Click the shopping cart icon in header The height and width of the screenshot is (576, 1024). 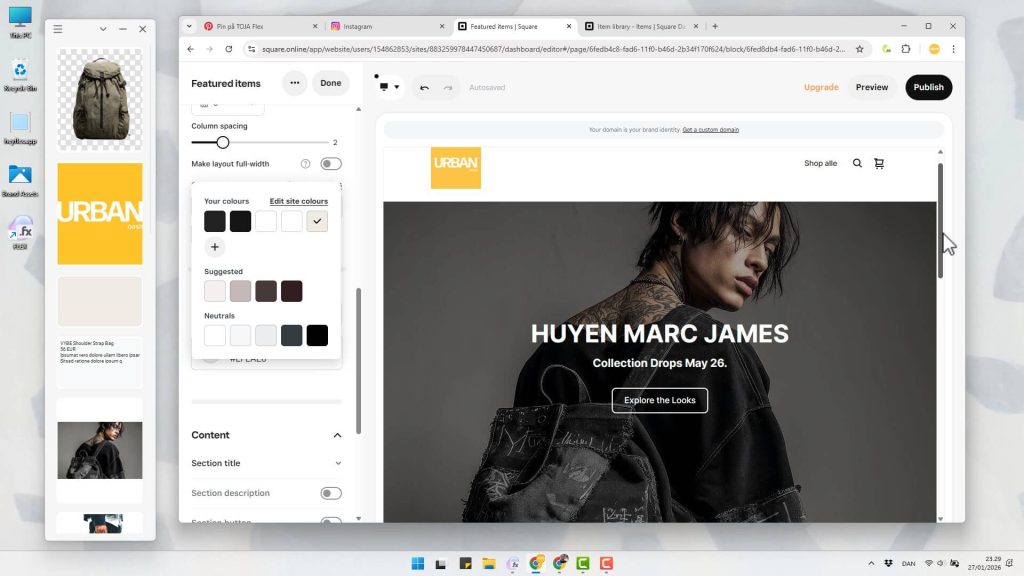[879, 164]
